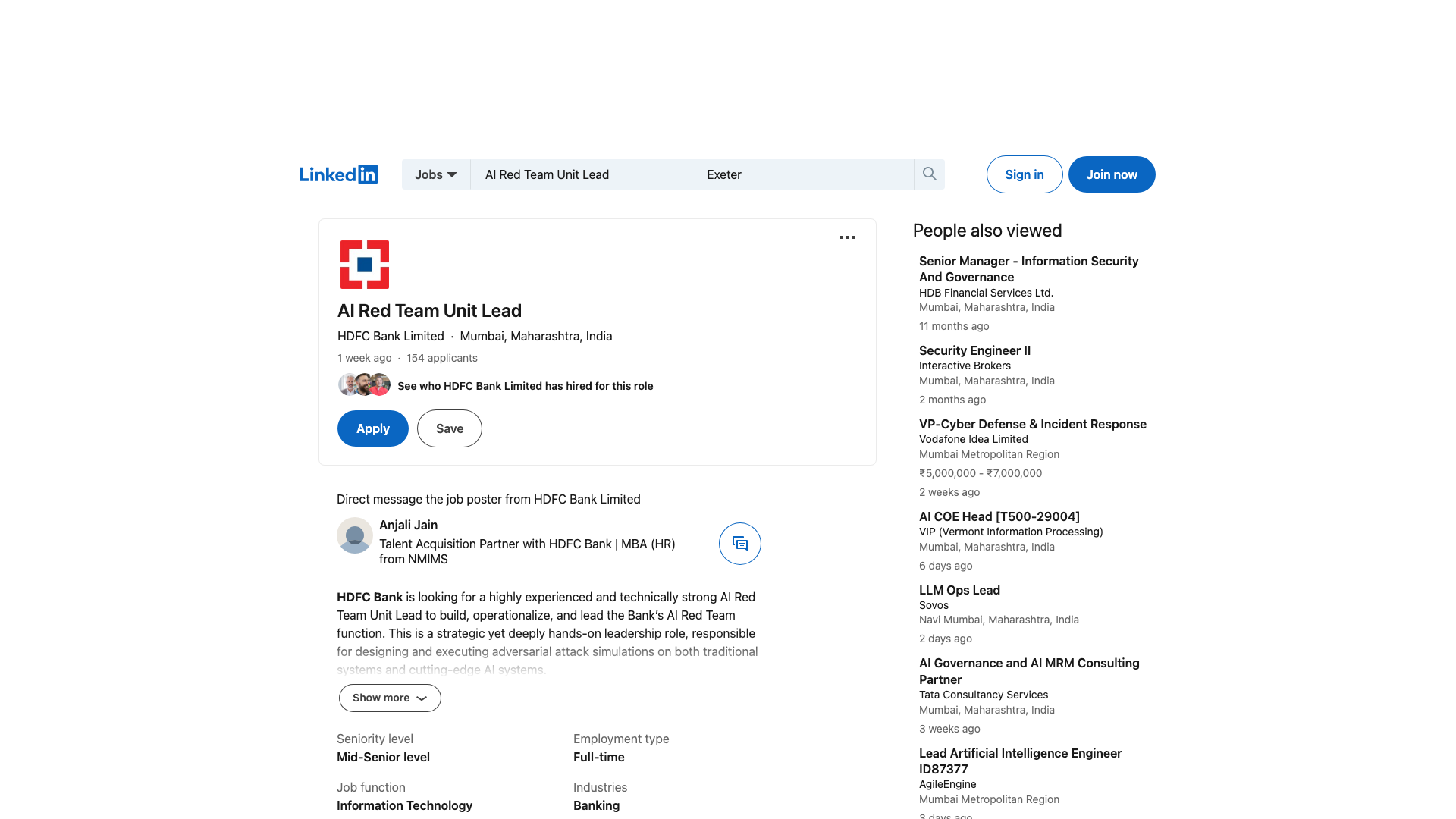This screenshot has height=819, width=1456.
Task: Click the '154 applicants' text
Action: (442, 358)
